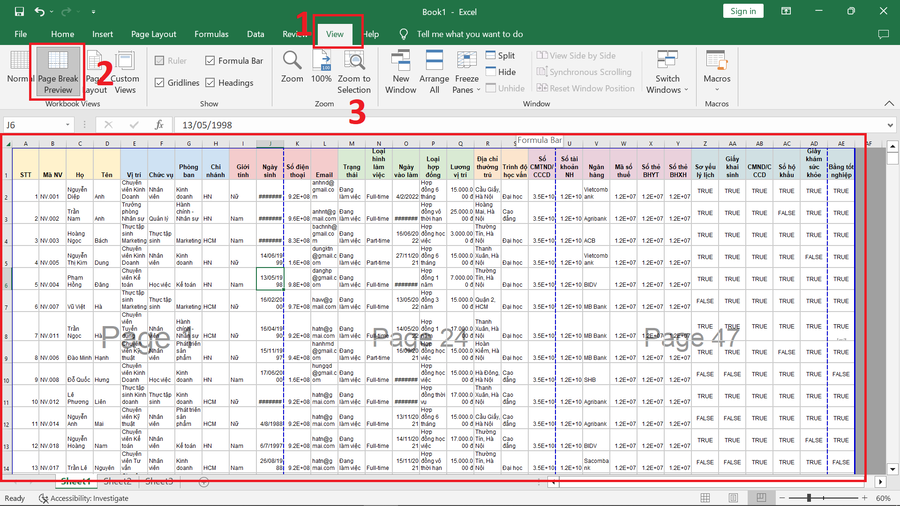Select the STT header cell

coord(25,165)
